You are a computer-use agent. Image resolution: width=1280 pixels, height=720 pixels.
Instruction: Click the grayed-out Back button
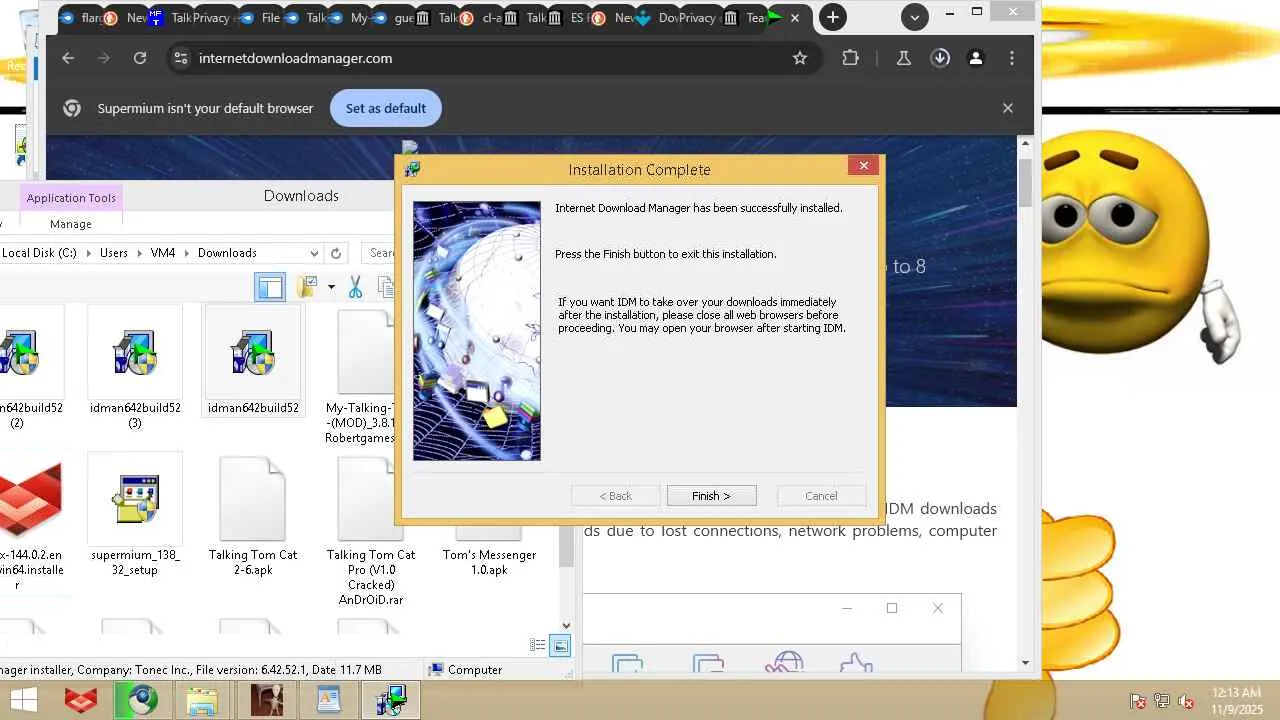[x=615, y=496]
